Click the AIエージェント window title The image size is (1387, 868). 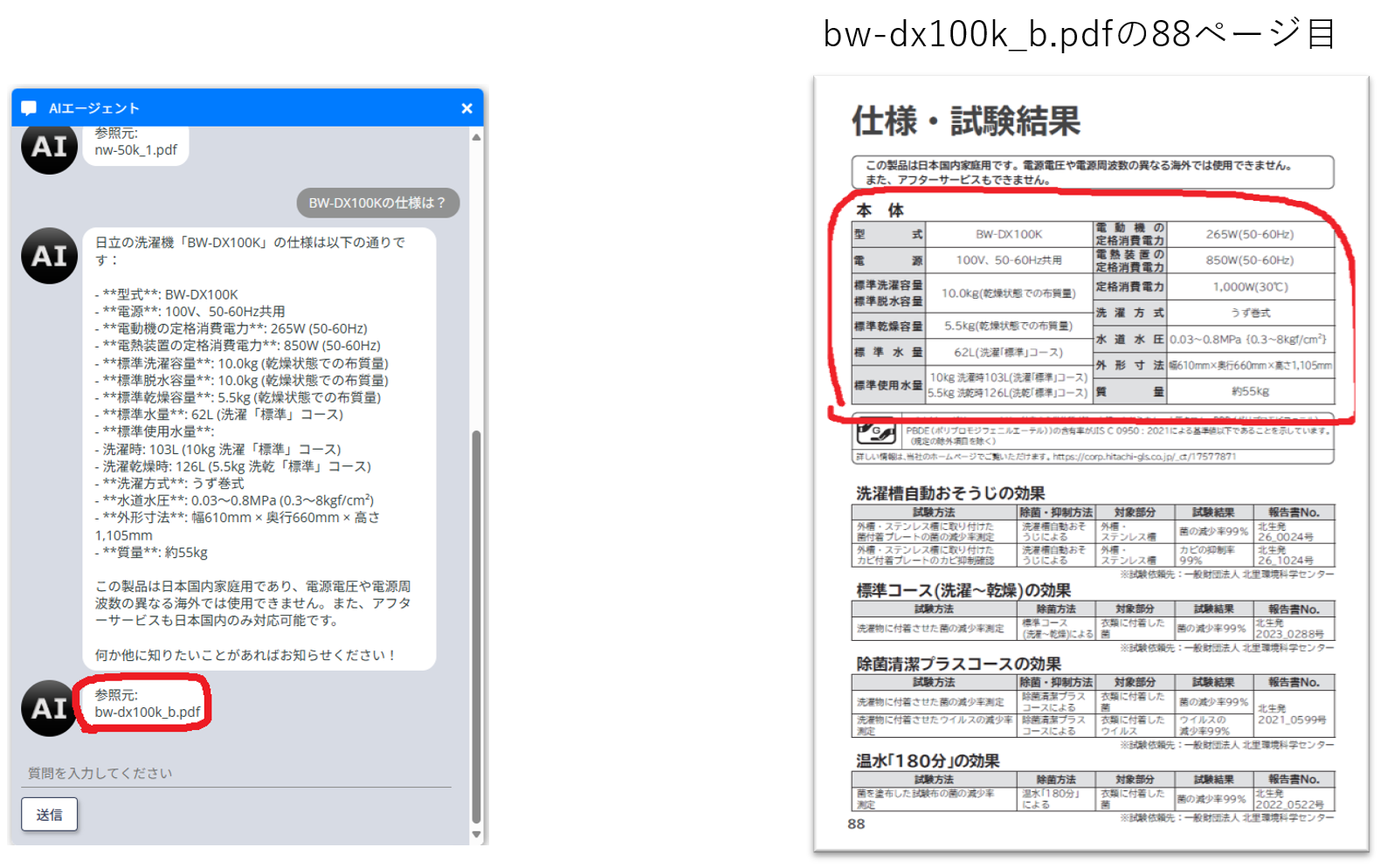[x=94, y=108]
